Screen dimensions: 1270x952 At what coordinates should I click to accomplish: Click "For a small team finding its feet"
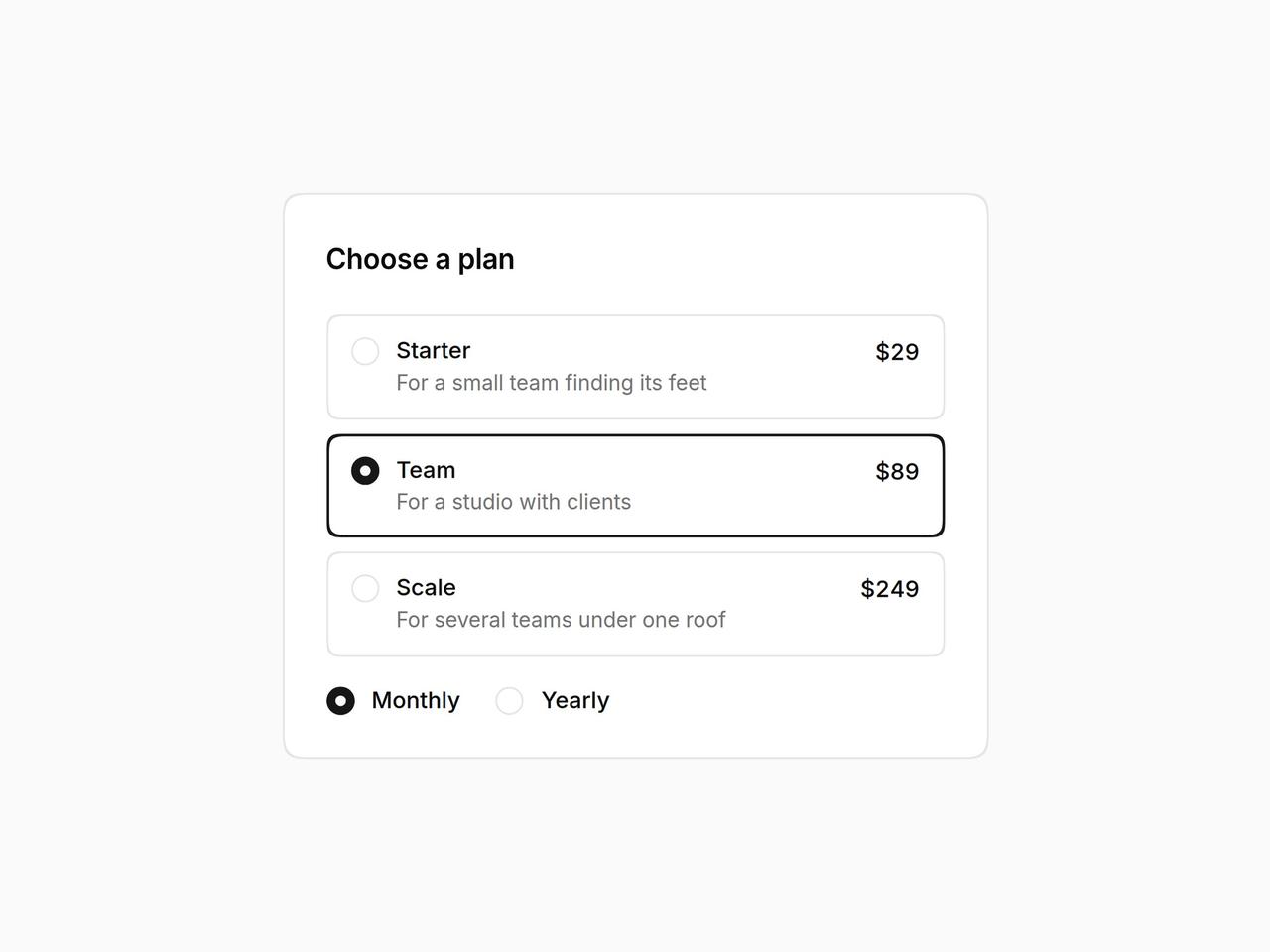click(x=552, y=383)
